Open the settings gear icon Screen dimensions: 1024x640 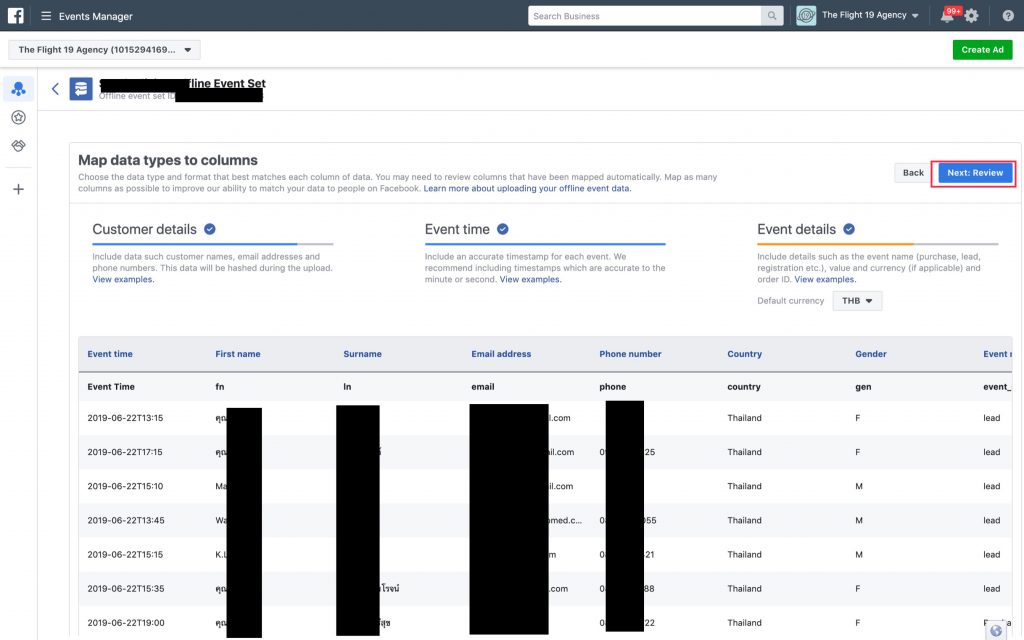(971, 16)
